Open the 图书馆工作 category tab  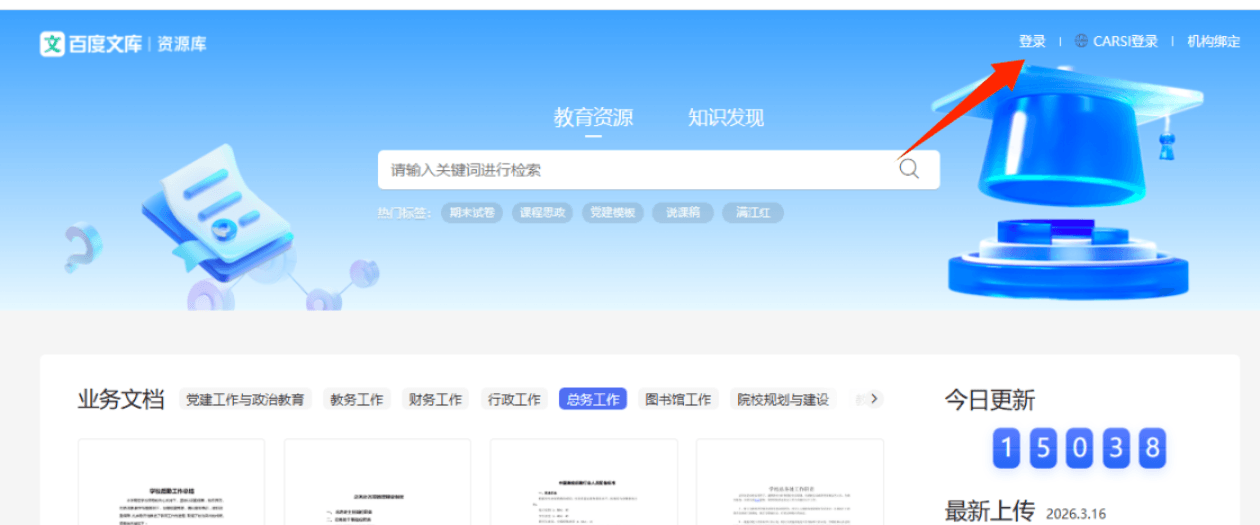678,399
